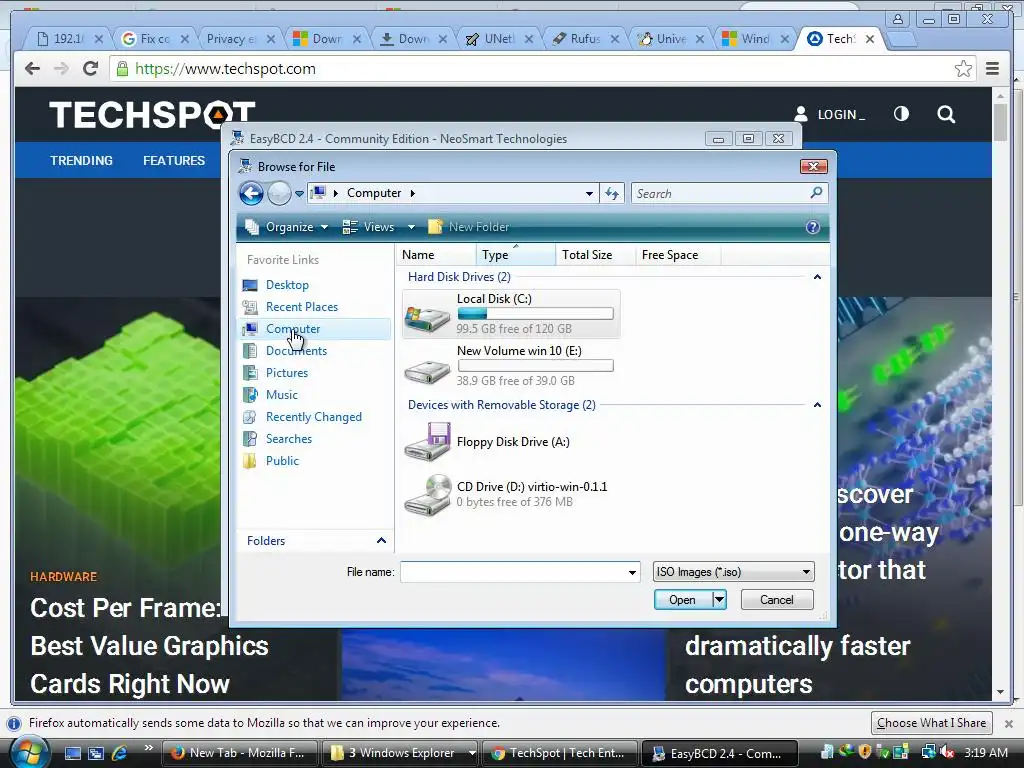1024x768 pixels.
Task: Open 3 Windows Explorer taskbar group
Action: tap(400, 753)
